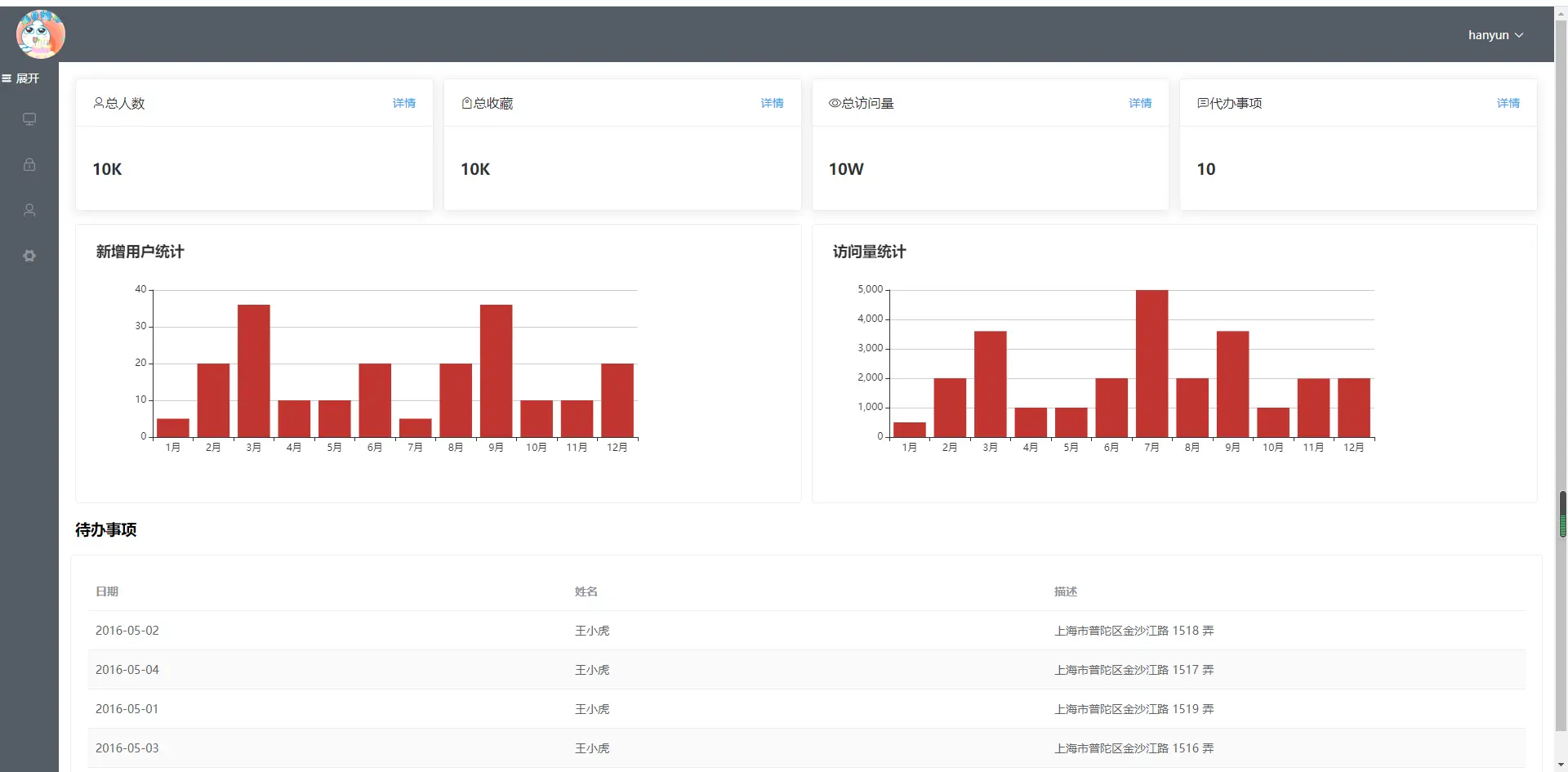Click address 上海市普陀区金沙江路 1517 弄
This screenshot has height=772, width=1568.
coord(1134,670)
